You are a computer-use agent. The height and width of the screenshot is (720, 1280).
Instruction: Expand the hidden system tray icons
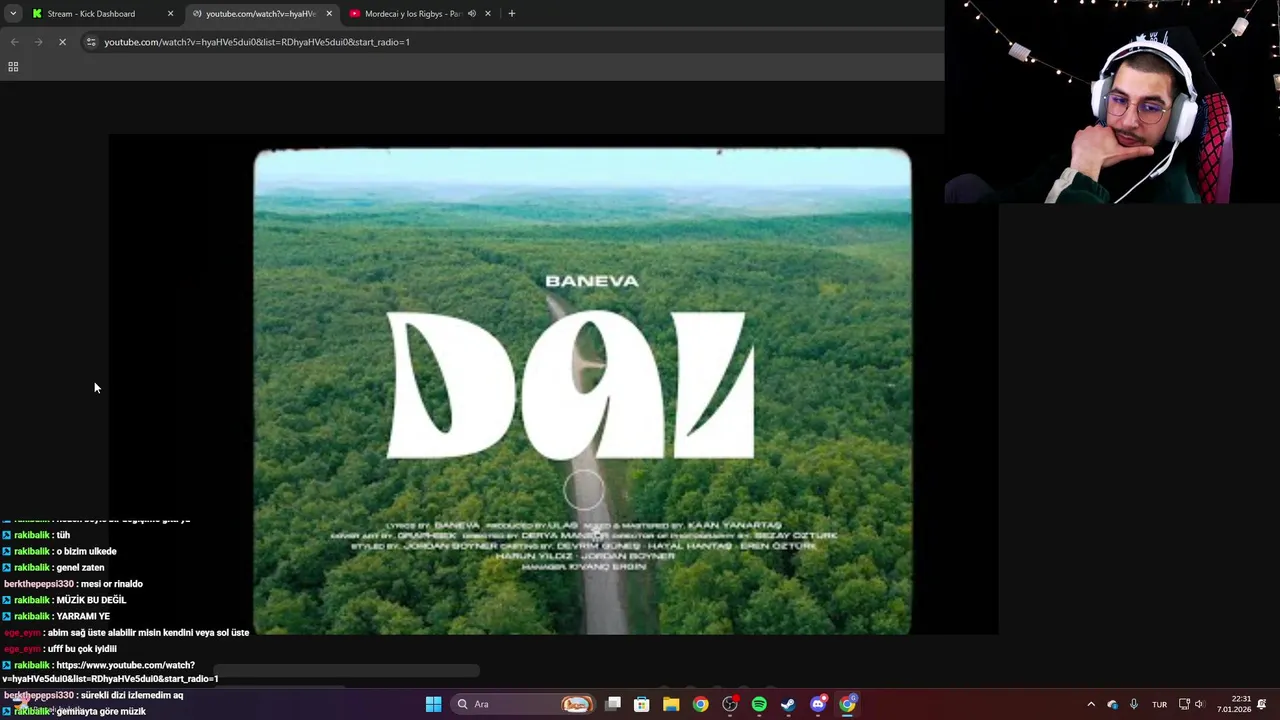click(1091, 704)
